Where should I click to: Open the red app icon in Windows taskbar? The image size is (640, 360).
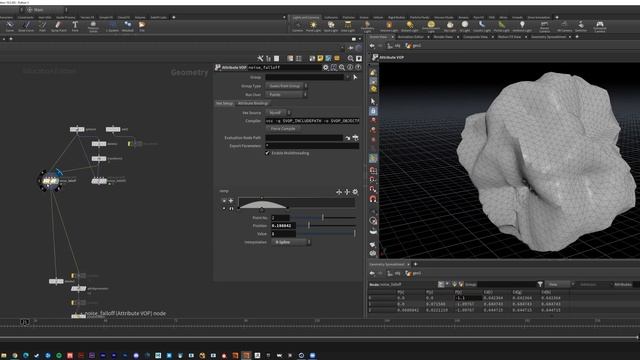pyautogui.click(x=70, y=356)
